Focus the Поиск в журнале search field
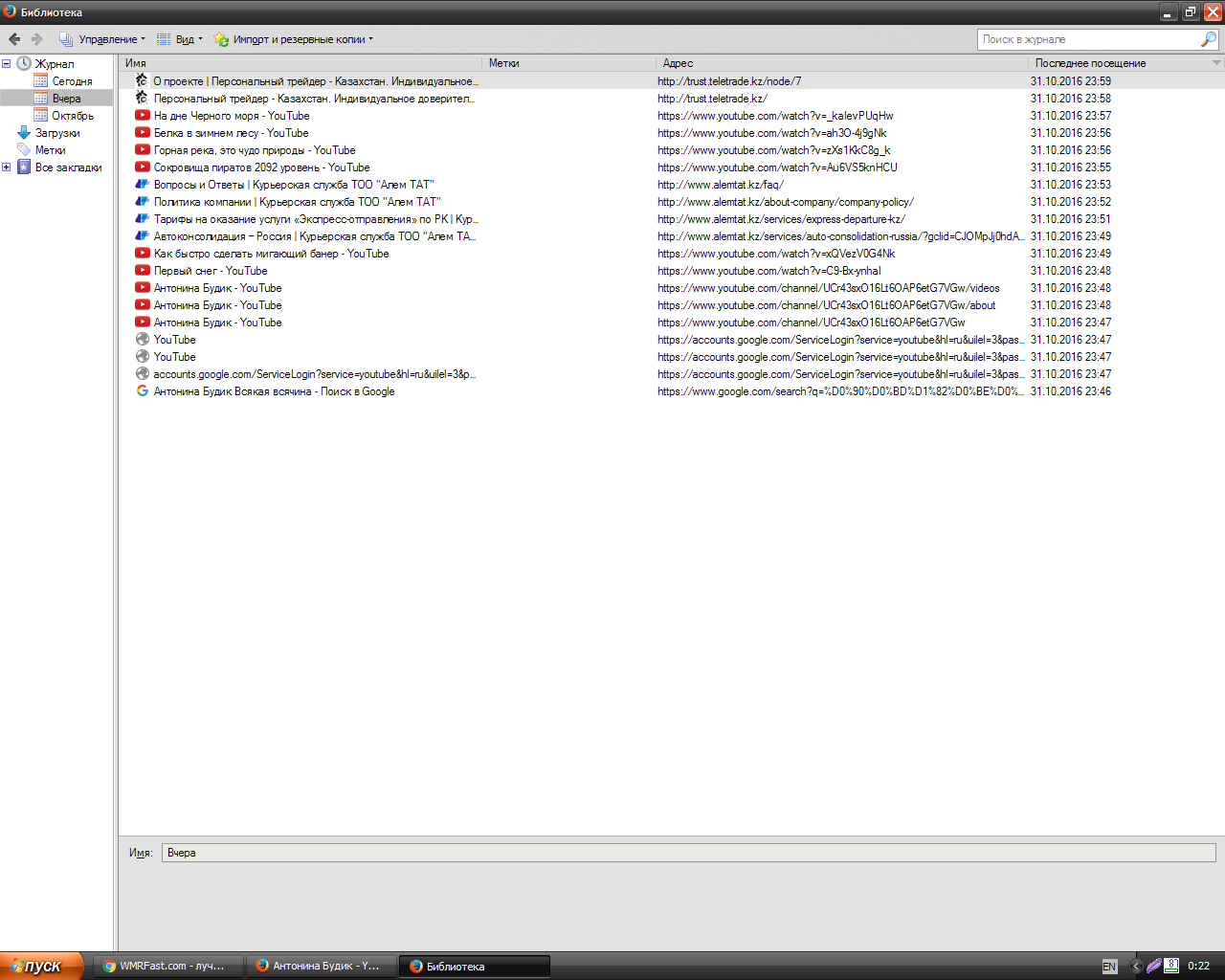 [1087, 39]
